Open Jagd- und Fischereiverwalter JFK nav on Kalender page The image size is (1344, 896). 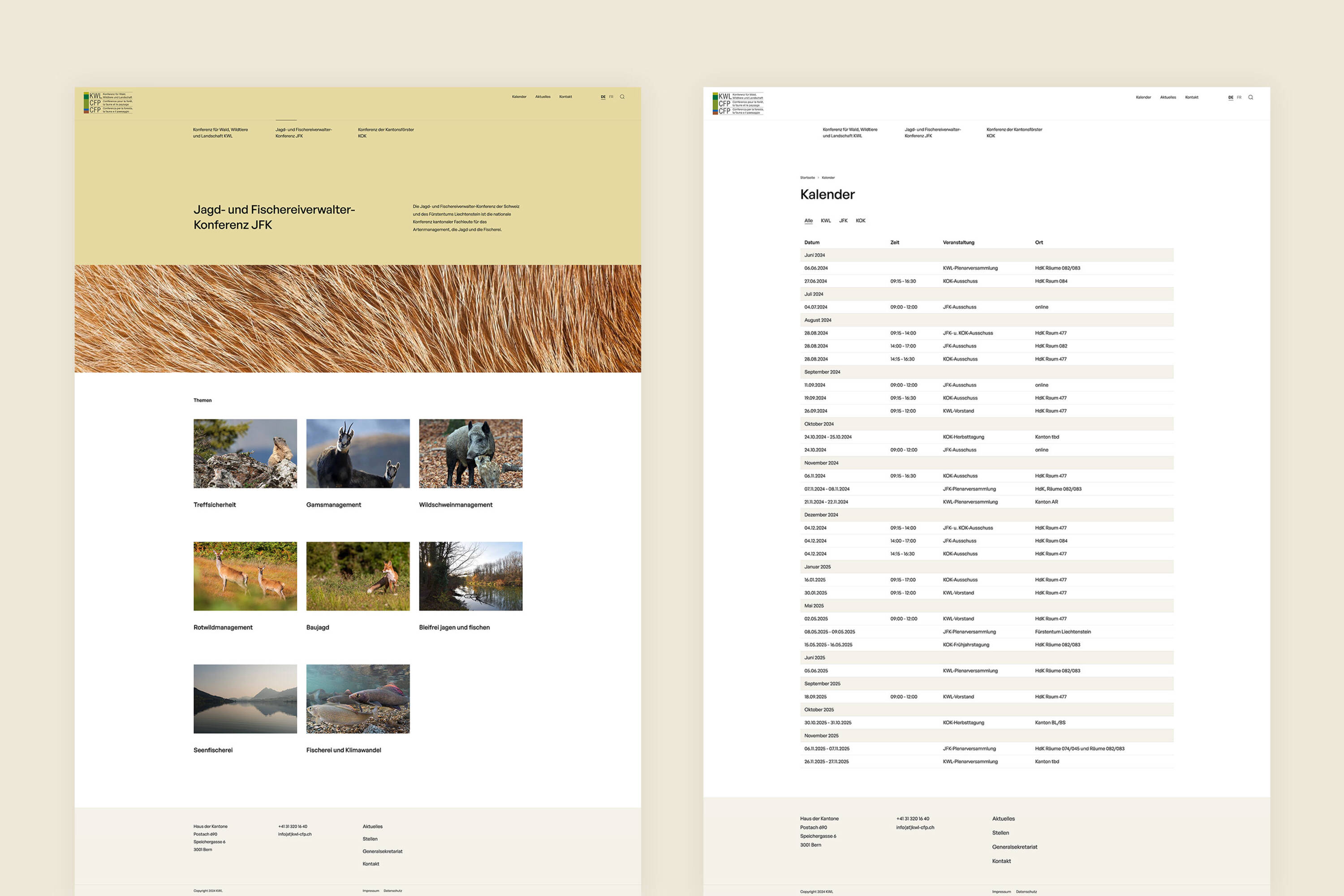click(933, 133)
